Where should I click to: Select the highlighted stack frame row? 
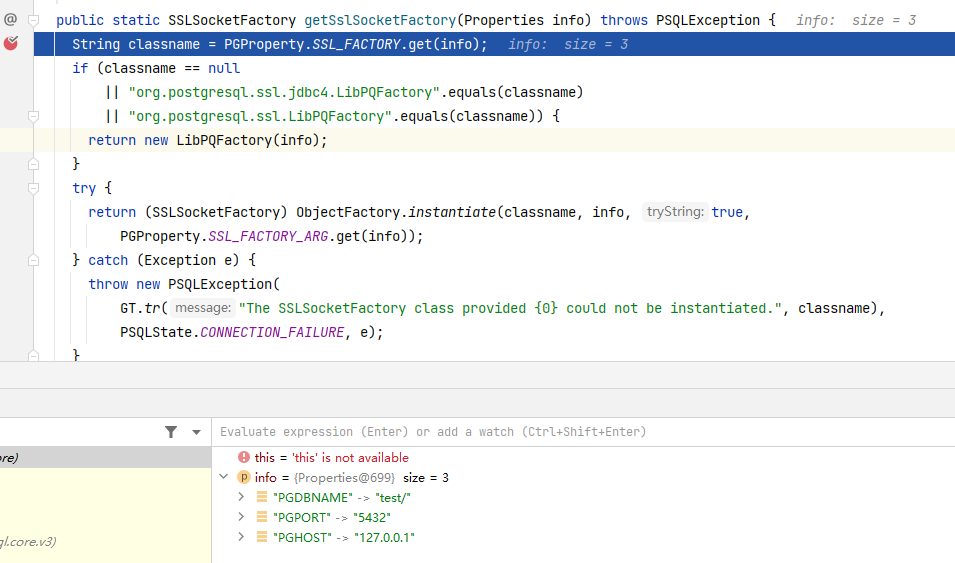click(x=100, y=457)
